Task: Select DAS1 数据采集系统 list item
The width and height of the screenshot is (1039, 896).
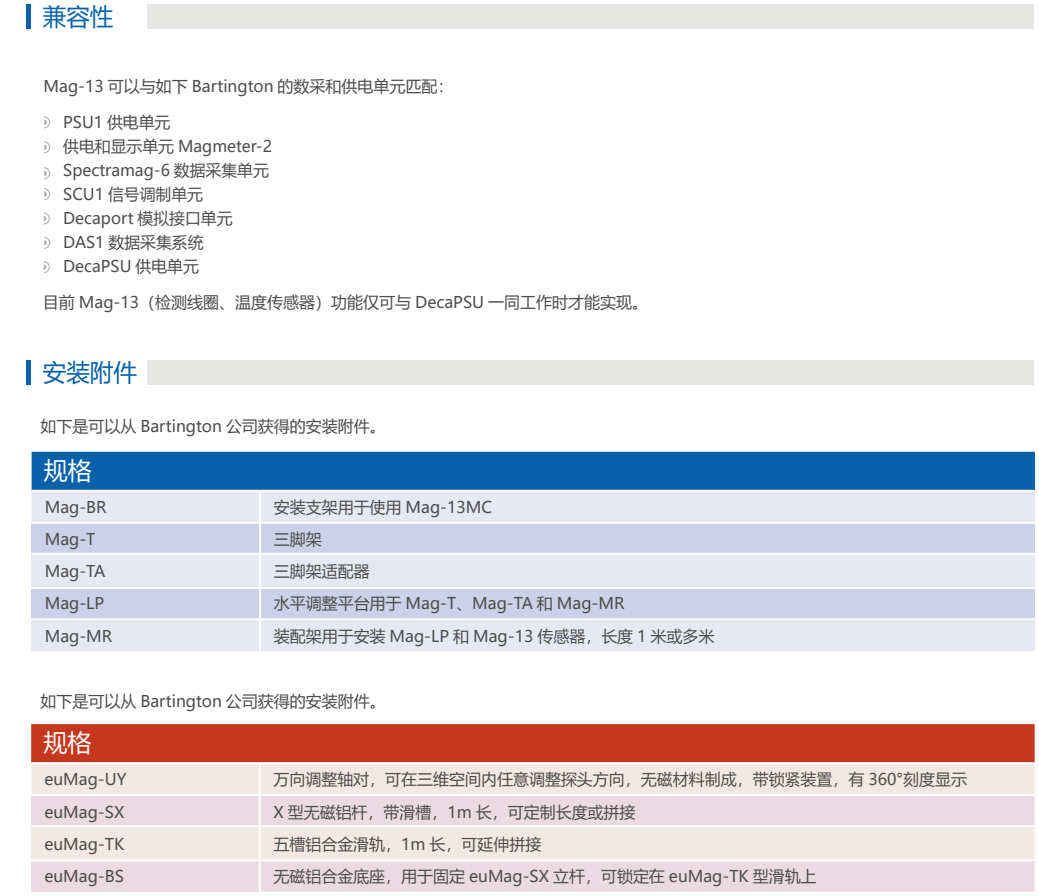Action: [x=133, y=243]
